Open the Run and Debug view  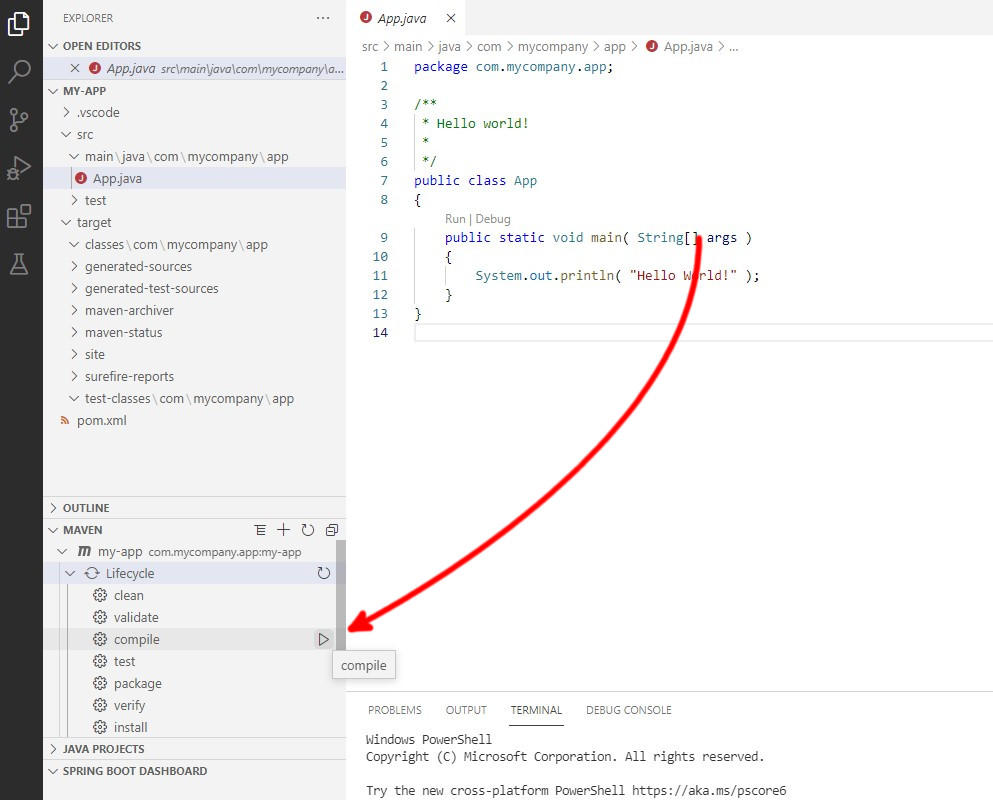[19, 168]
